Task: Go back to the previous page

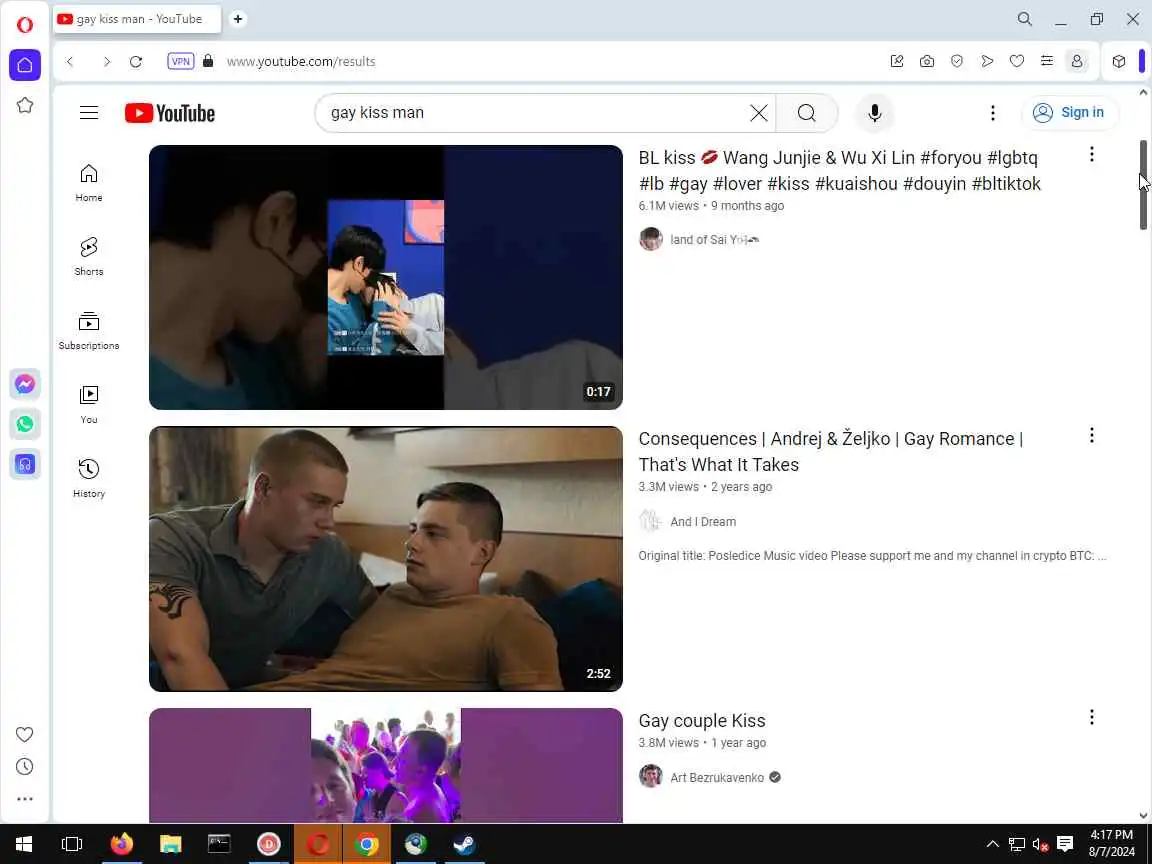Action: click(x=71, y=62)
